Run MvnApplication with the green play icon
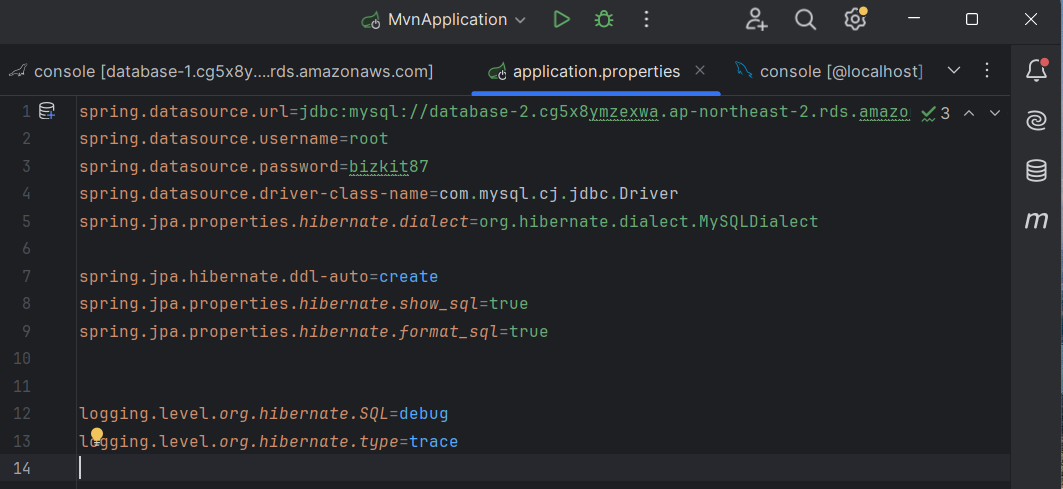The width and height of the screenshot is (1063, 489). [x=561, y=20]
